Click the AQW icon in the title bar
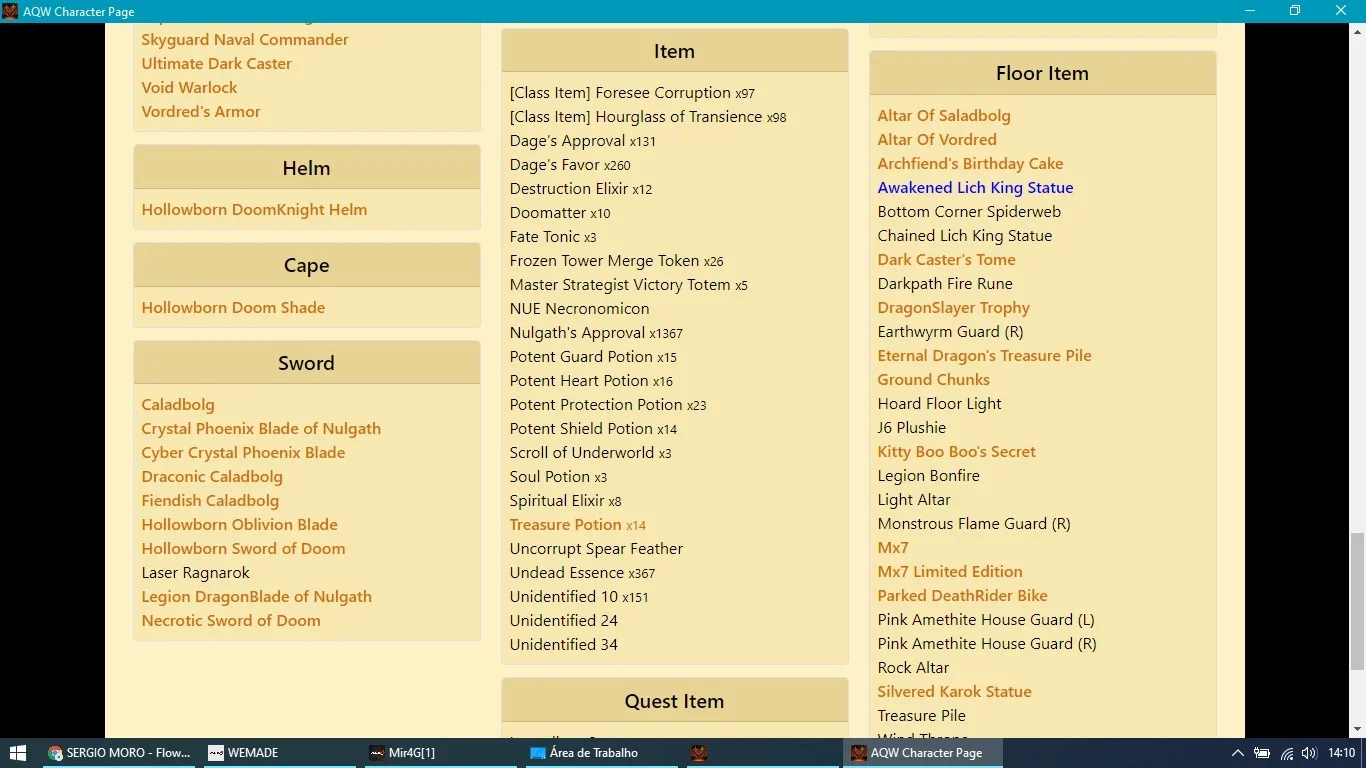1366x768 pixels. pyautogui.click(x=10, y=11)
